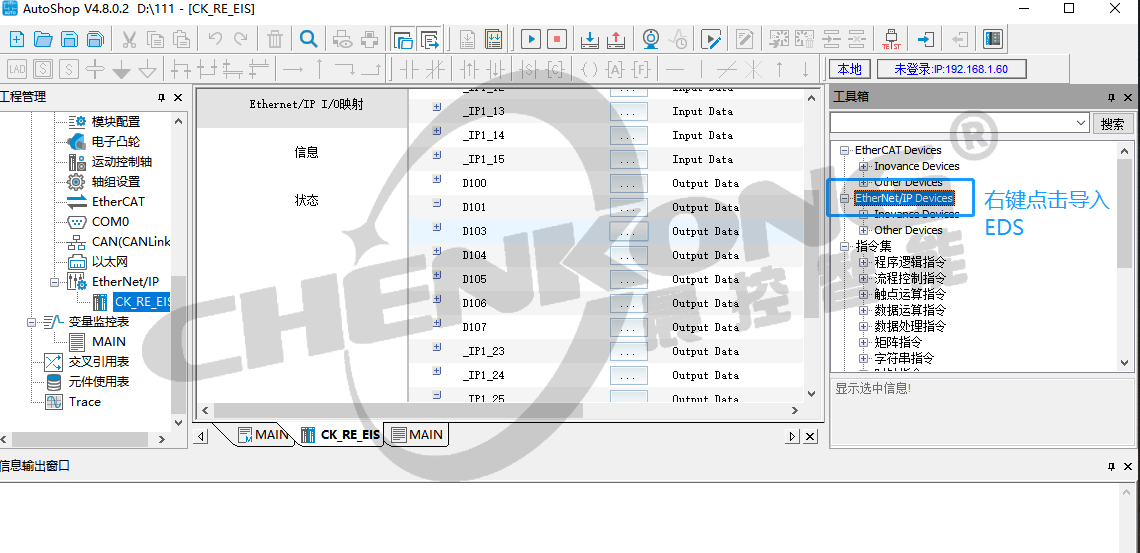Image resolution: width=1140 pixels, height=553 pixels.
Task: Click the ... button in D104 row
Action: click(x=628, y=256)
